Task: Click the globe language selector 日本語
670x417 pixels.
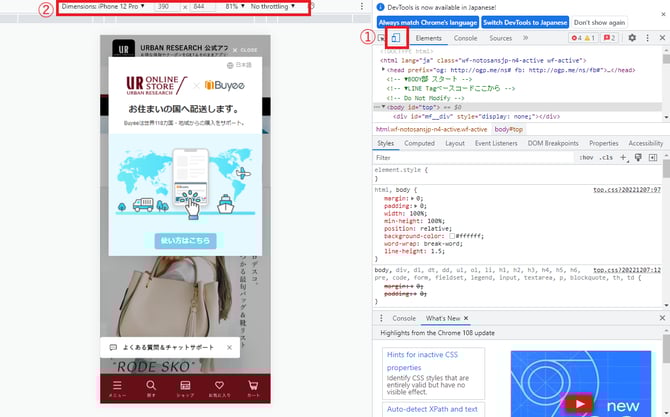Action: pyautogui.click(x=239, y=65)
